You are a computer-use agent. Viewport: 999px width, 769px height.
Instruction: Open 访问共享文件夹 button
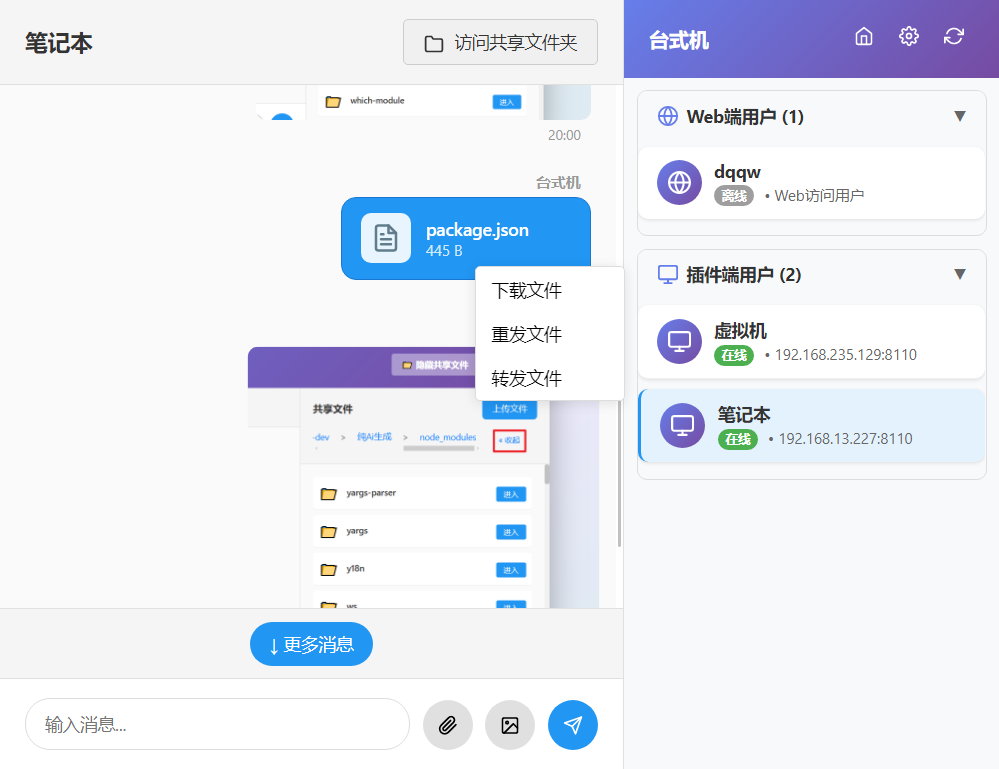pyautogui.click(x=500, y=43)
